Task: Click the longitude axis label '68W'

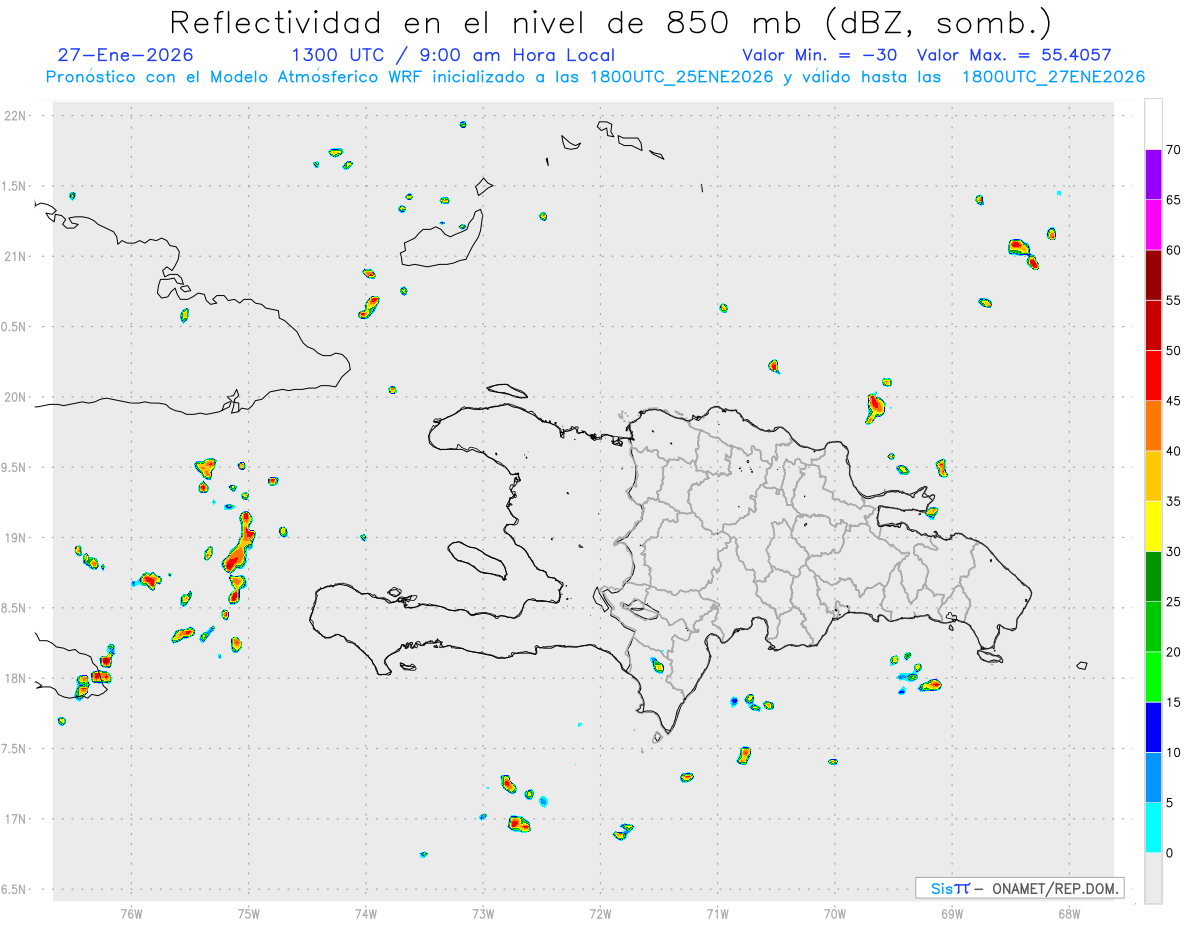Action: tap(1068, 913)
